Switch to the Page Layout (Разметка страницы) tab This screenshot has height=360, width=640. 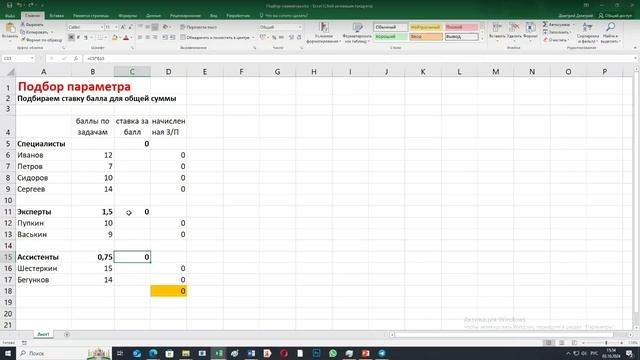pos(91,16)
